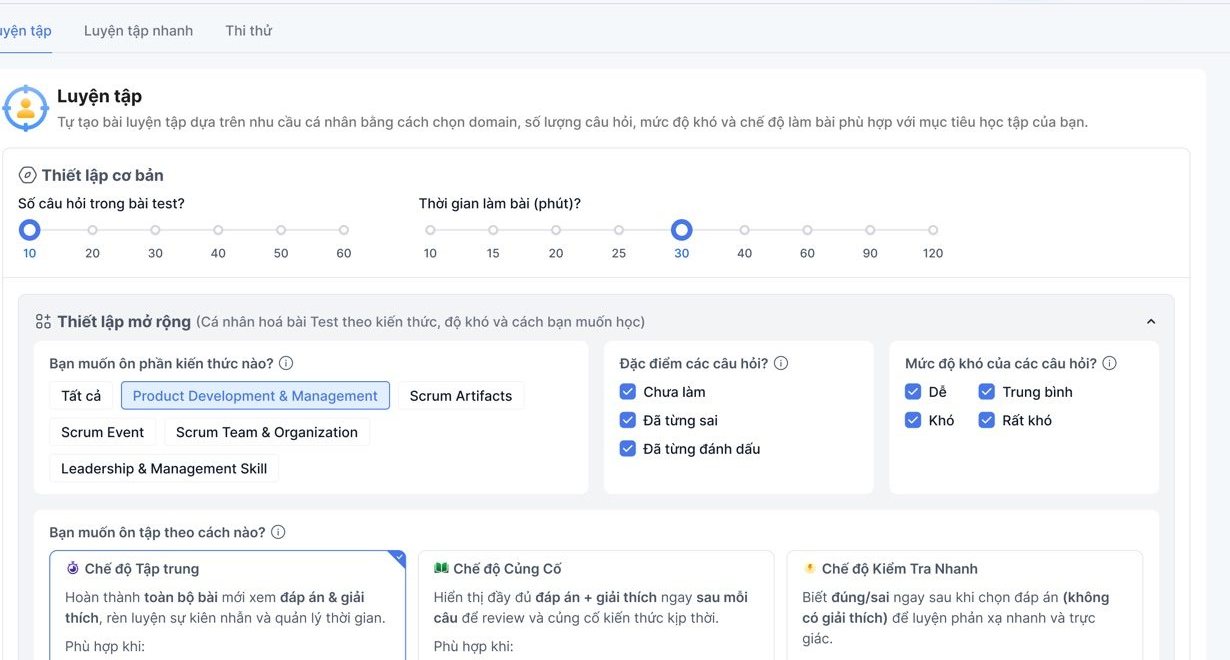Set test duration slider to 120 minutes
Image resolution: width=1230 pixels, height=660 pixels.
point(933,230)
